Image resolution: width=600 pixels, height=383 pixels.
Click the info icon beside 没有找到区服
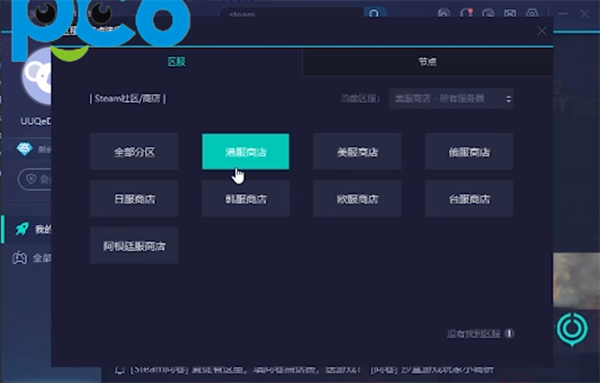509,333
